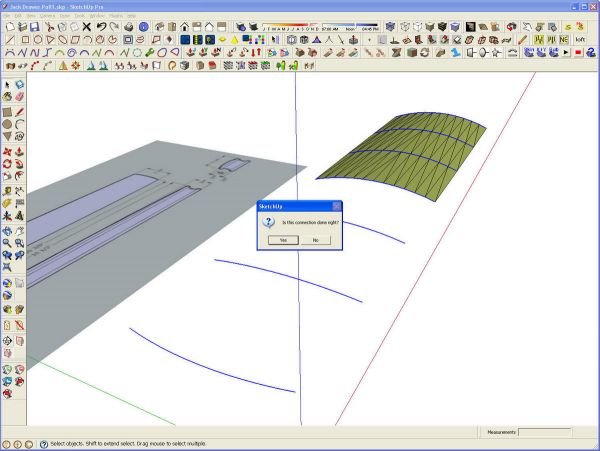Click Yes in the connection dialog
This screenshot has width=600, height=451.
tap(283, 240)
